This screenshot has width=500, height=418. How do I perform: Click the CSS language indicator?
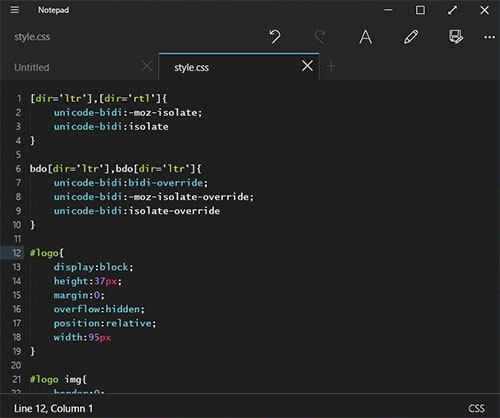[x=476, y=408]
